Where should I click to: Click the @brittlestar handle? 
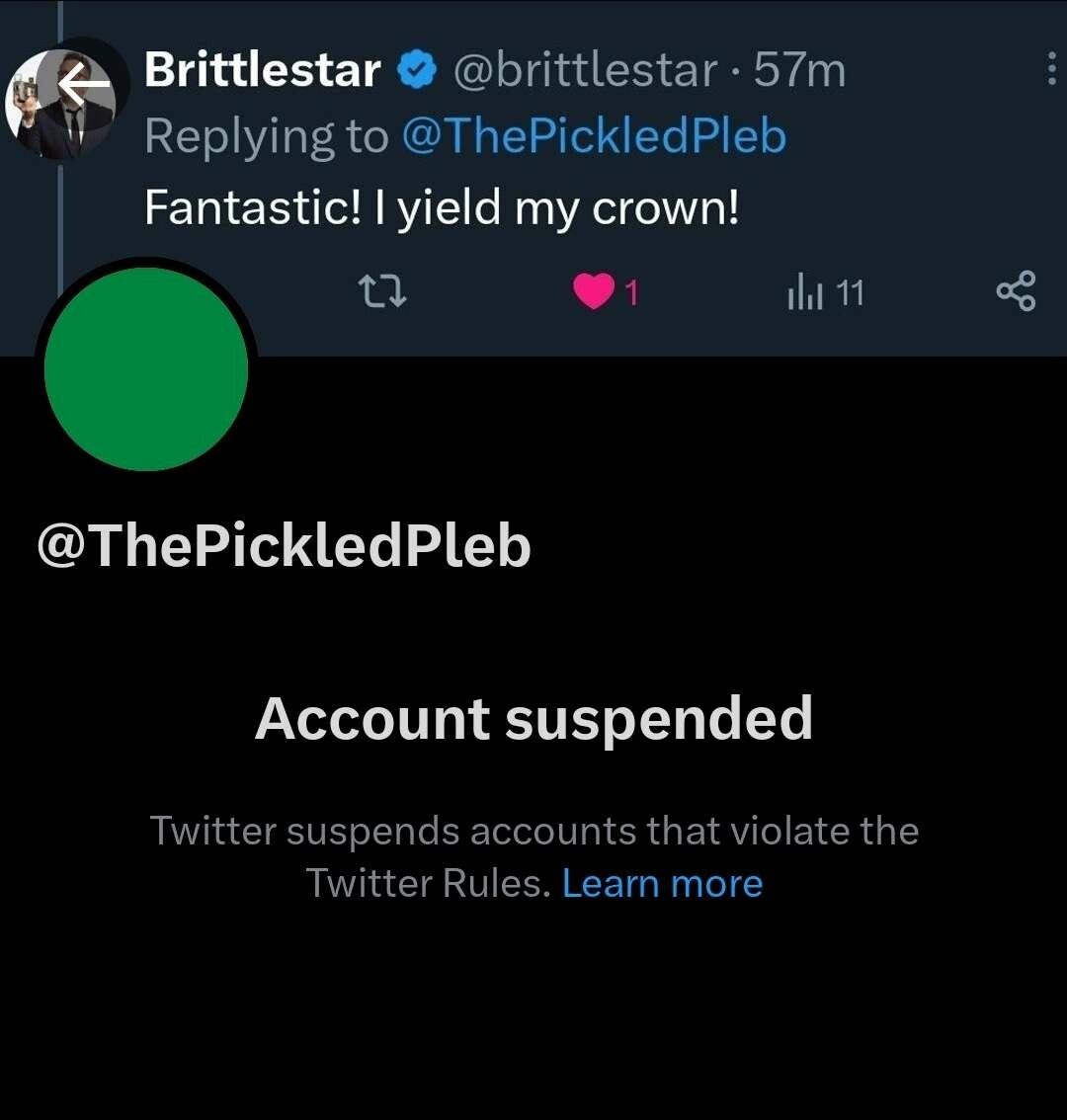pos(585,70)
